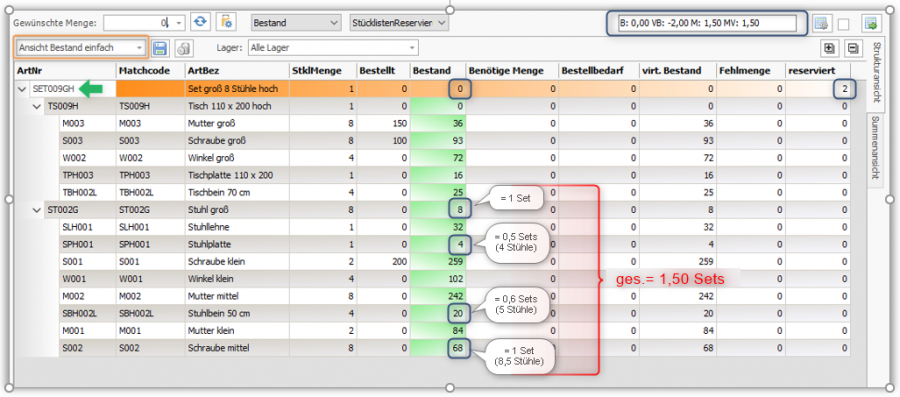Open the Lager dropdown showing Alle Lager

click(333, 48)
